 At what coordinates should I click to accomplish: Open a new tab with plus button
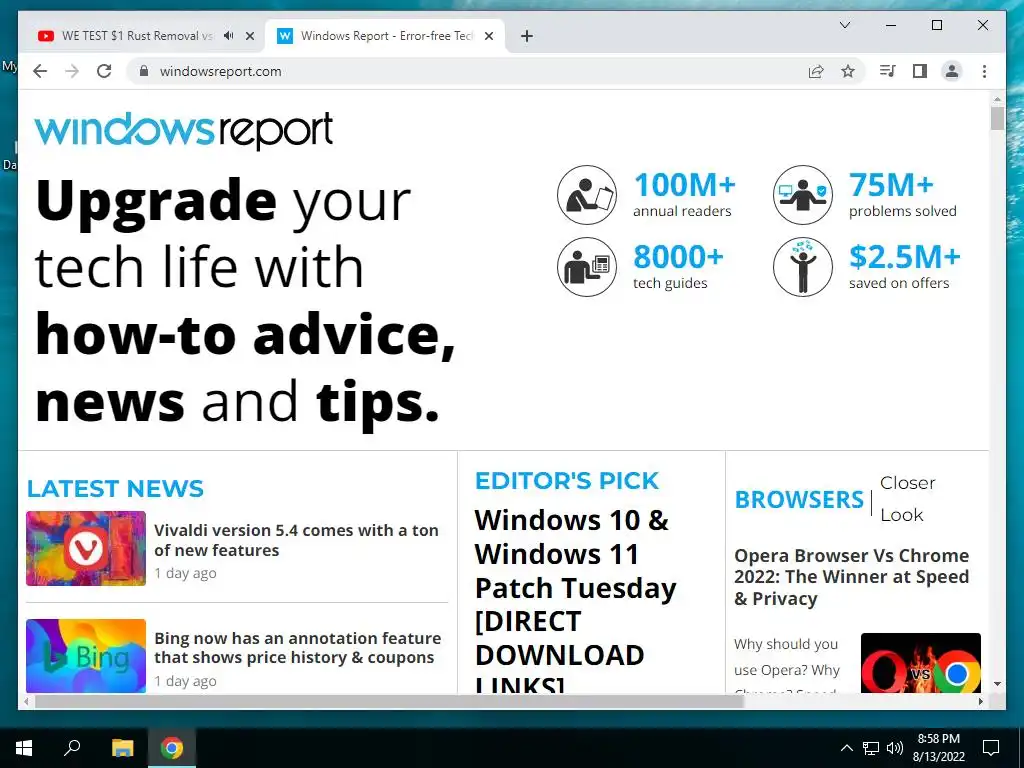point(527,36)
